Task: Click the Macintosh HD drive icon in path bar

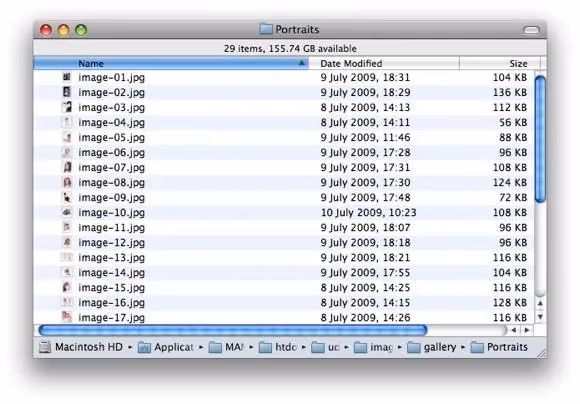Action: pos(45,347)
